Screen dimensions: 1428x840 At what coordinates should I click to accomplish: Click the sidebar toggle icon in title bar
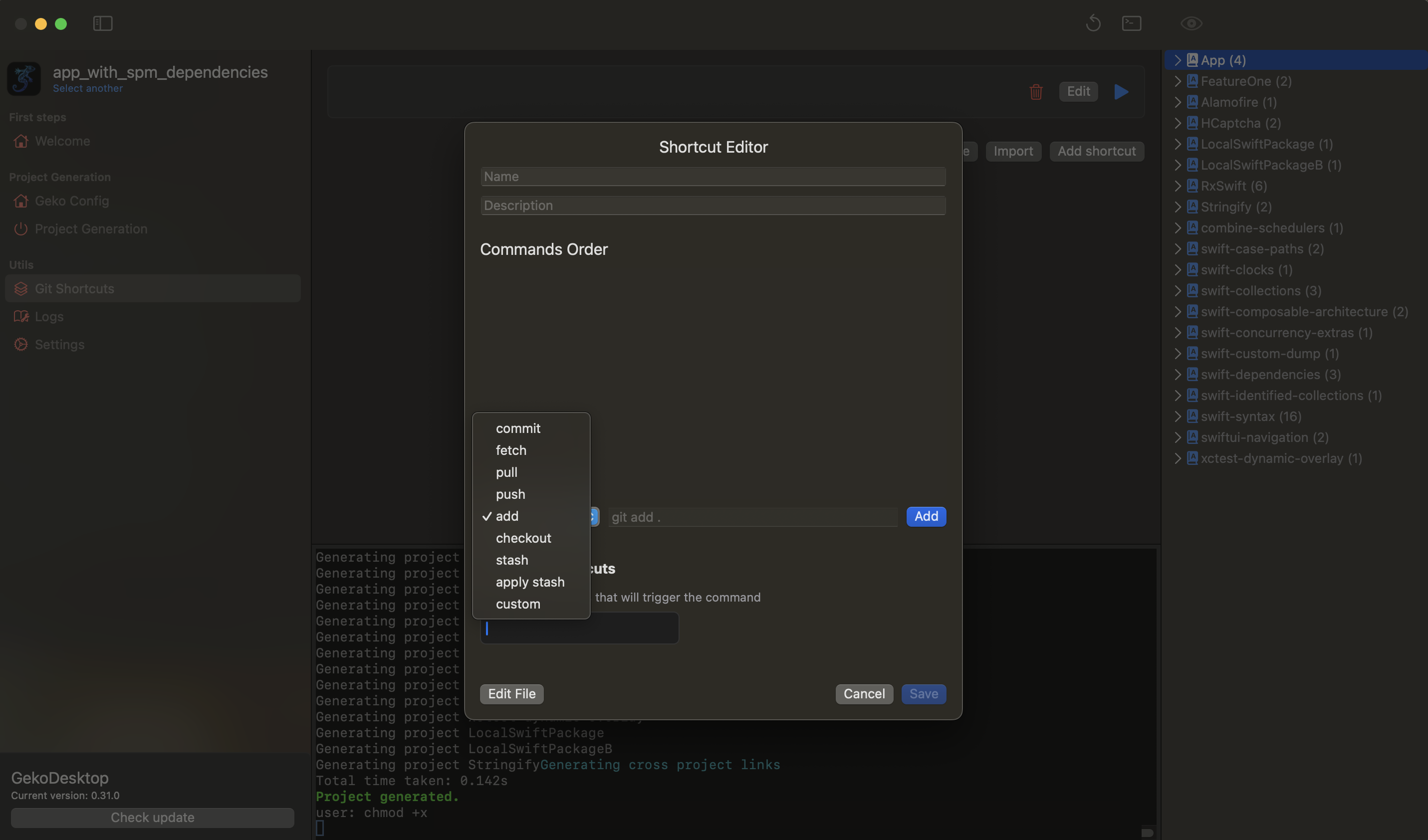coord(103,23)
